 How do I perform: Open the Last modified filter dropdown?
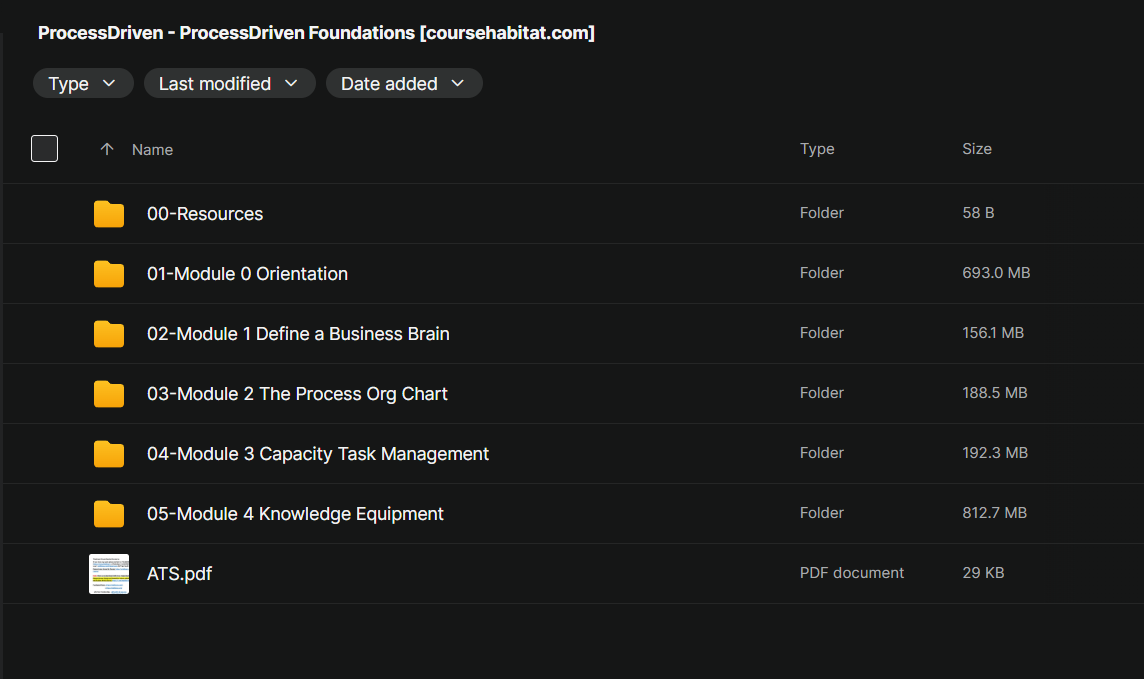point(229,84)
